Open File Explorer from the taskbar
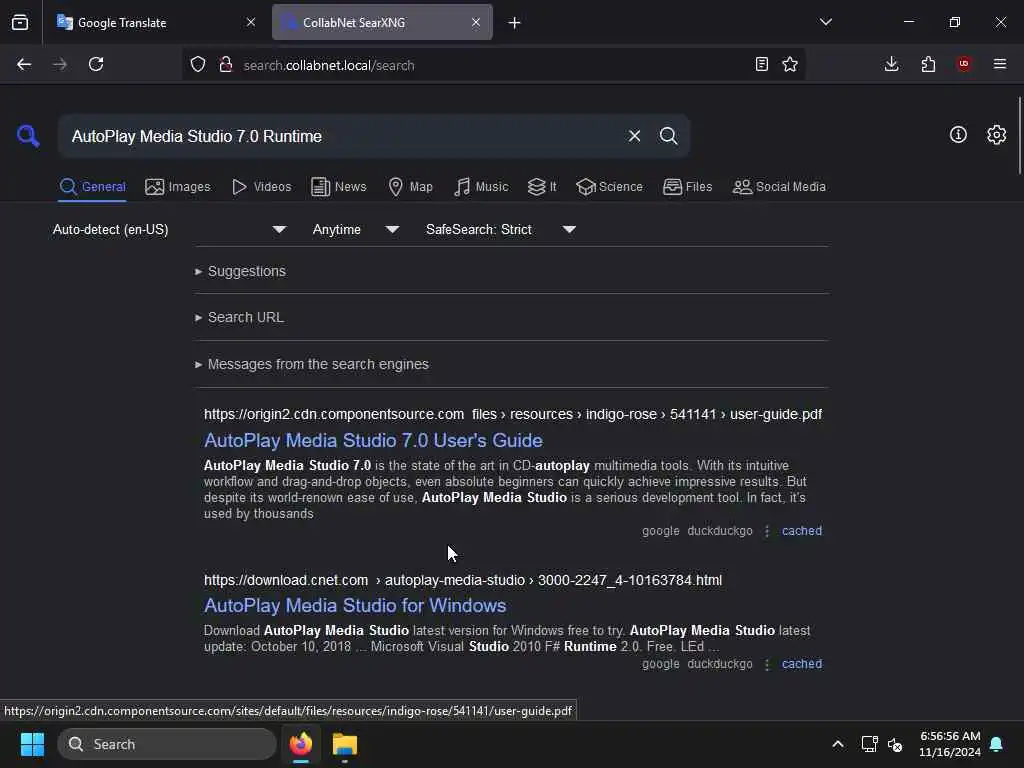 345,744
